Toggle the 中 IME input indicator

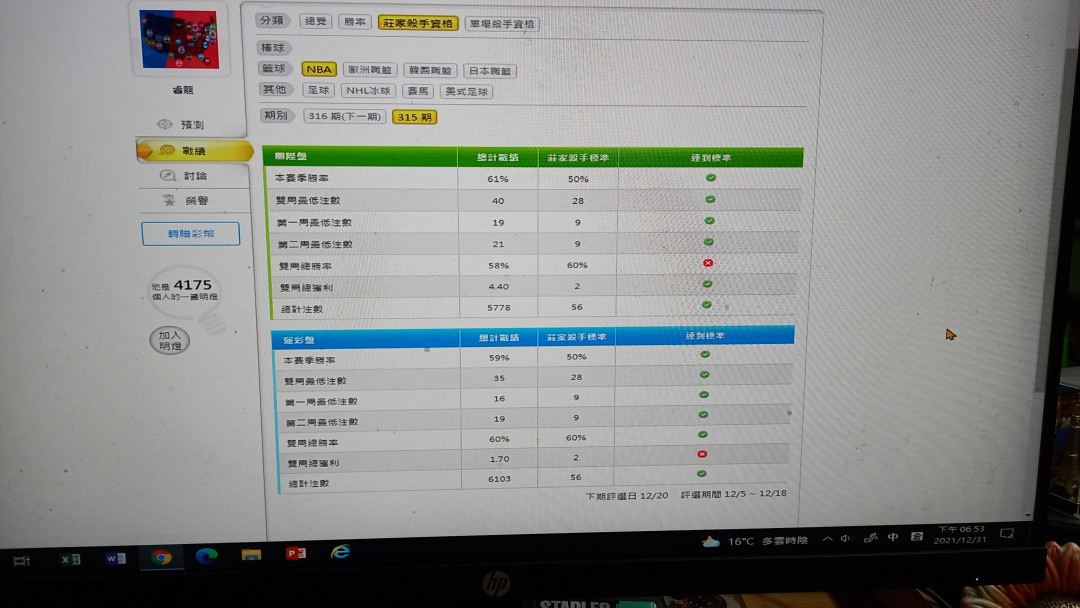click(893, 537)
